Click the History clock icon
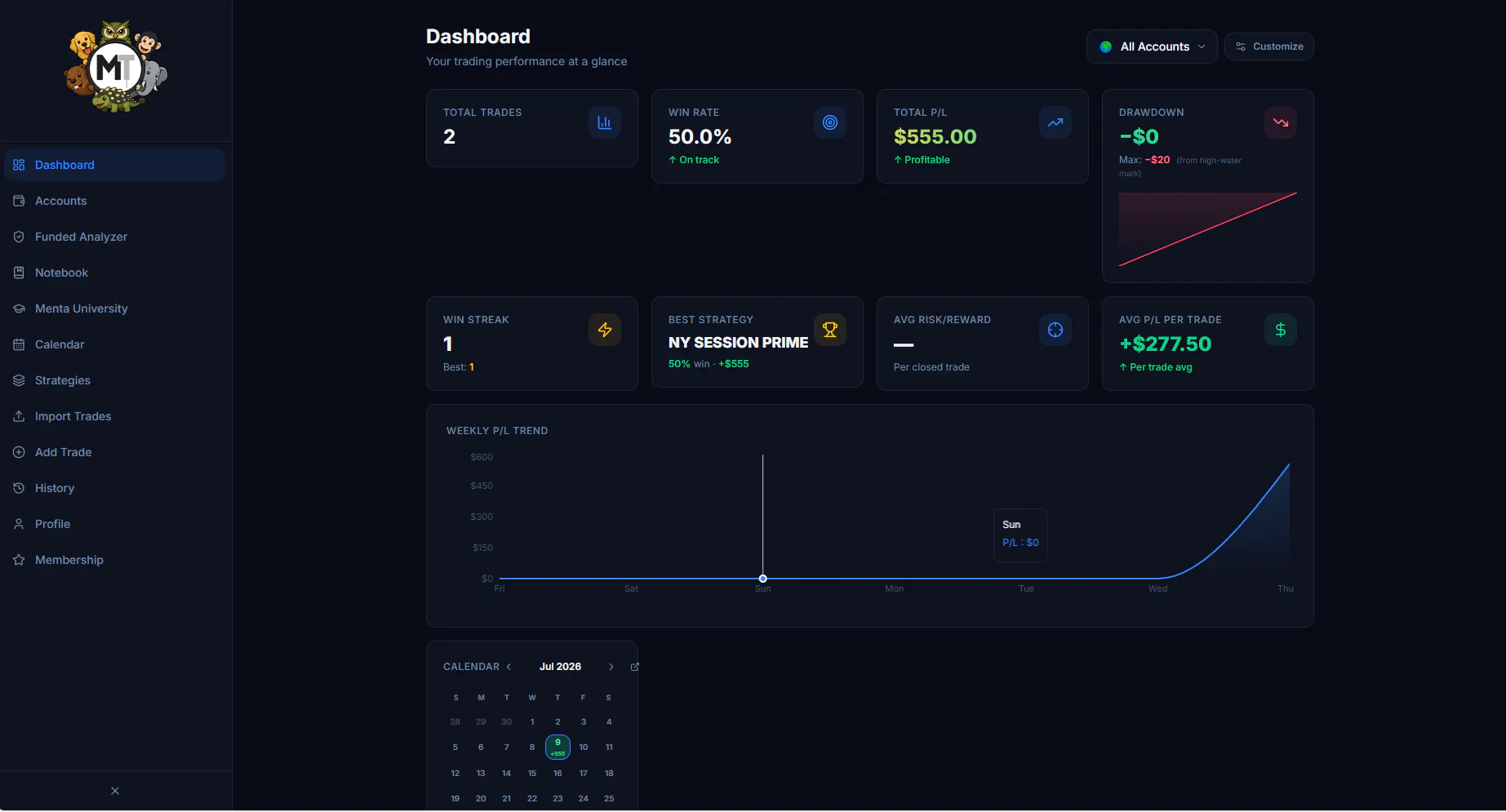 click(x=19, y=488)
